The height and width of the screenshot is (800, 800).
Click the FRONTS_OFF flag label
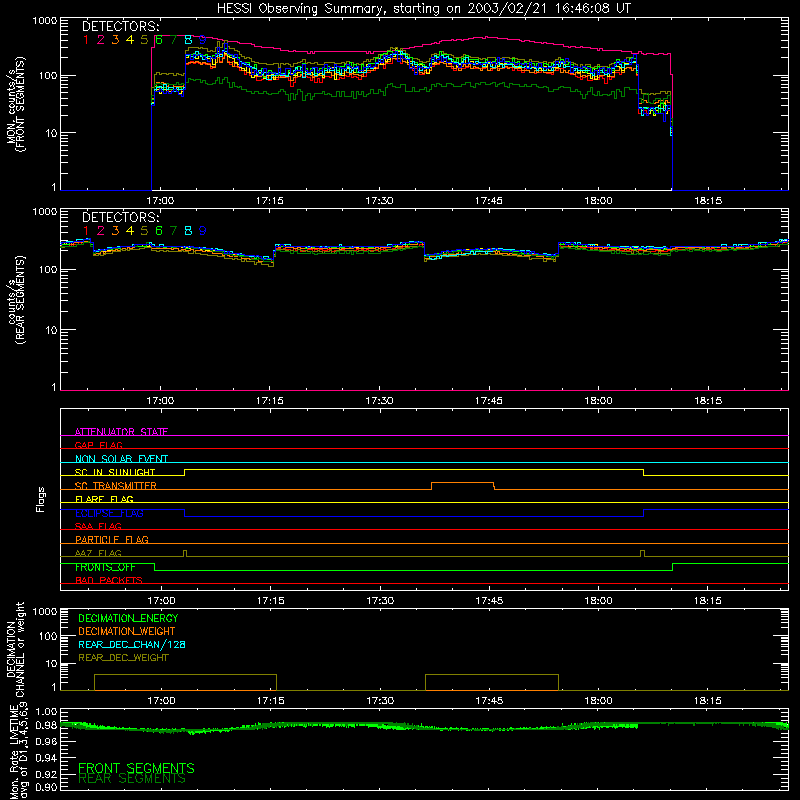[x=105, y=567]
